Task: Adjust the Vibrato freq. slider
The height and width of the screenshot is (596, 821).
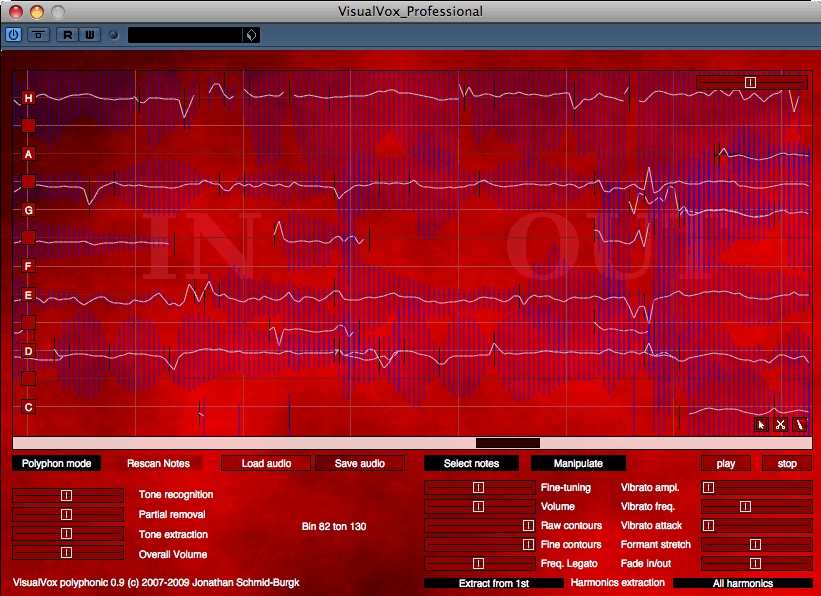Action: pos(757,506)
